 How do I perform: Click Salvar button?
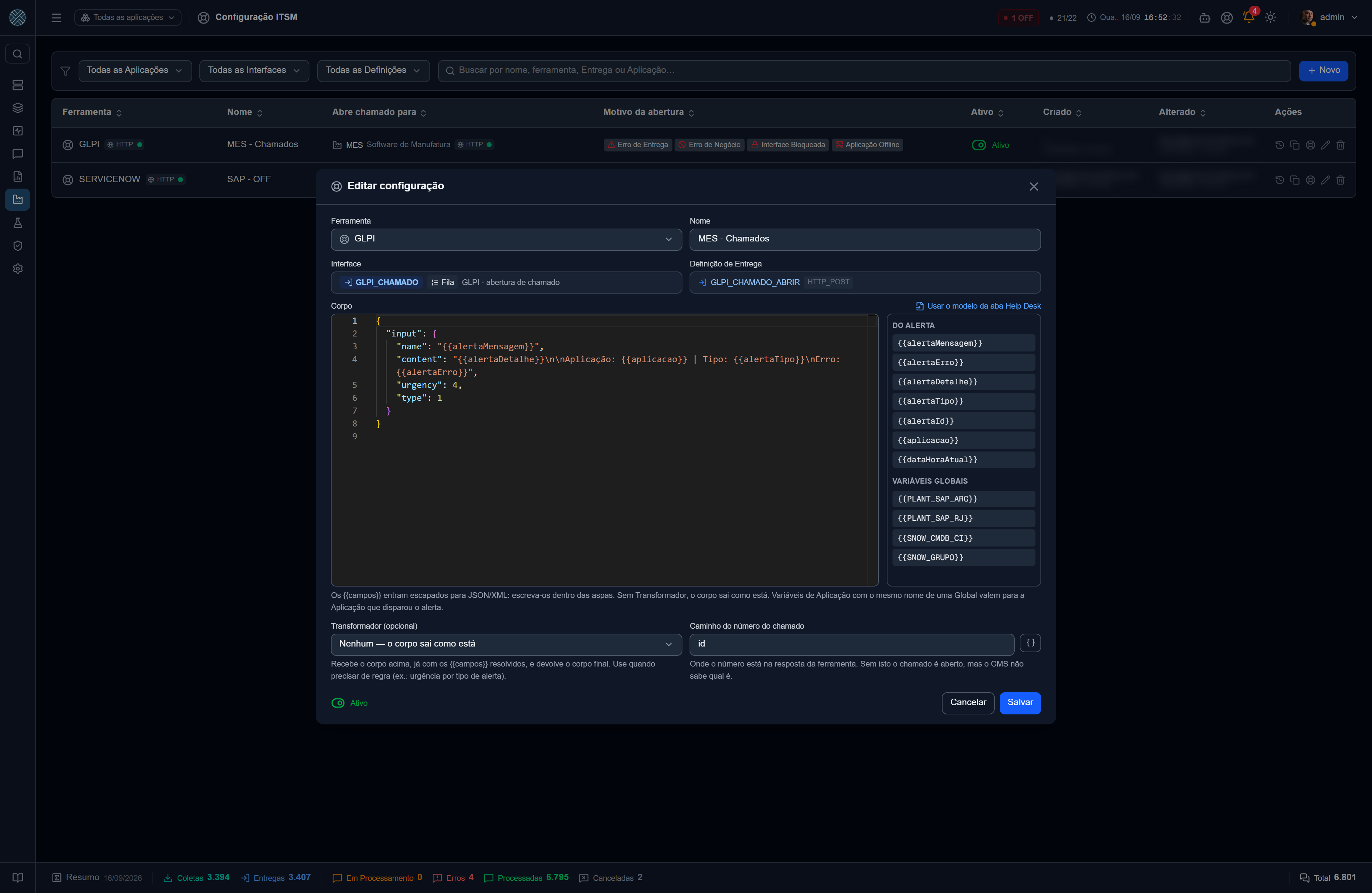tap(1020, 703)
